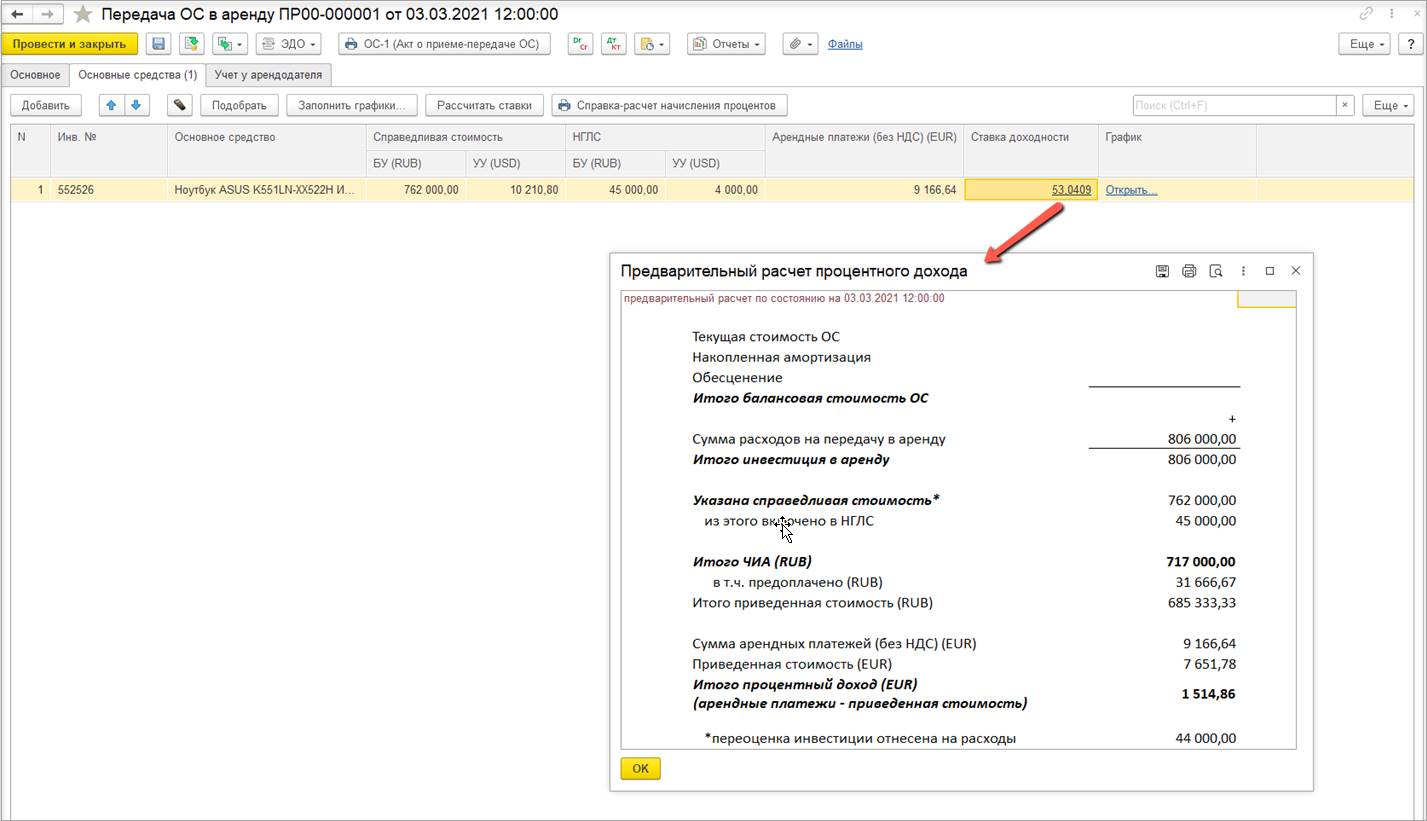Click the Рассчитать ставки button
Image resolution: width=1427 pixels, height=821 pixels.
pyautogui.click(x=484, y=105)
